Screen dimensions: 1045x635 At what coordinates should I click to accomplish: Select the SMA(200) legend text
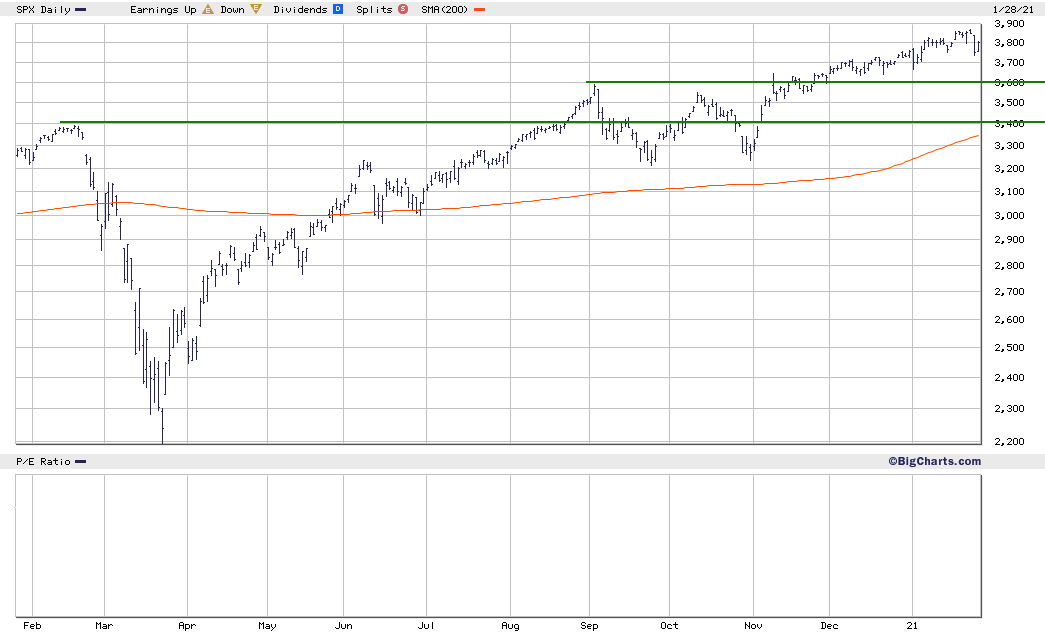coord(445,9)
